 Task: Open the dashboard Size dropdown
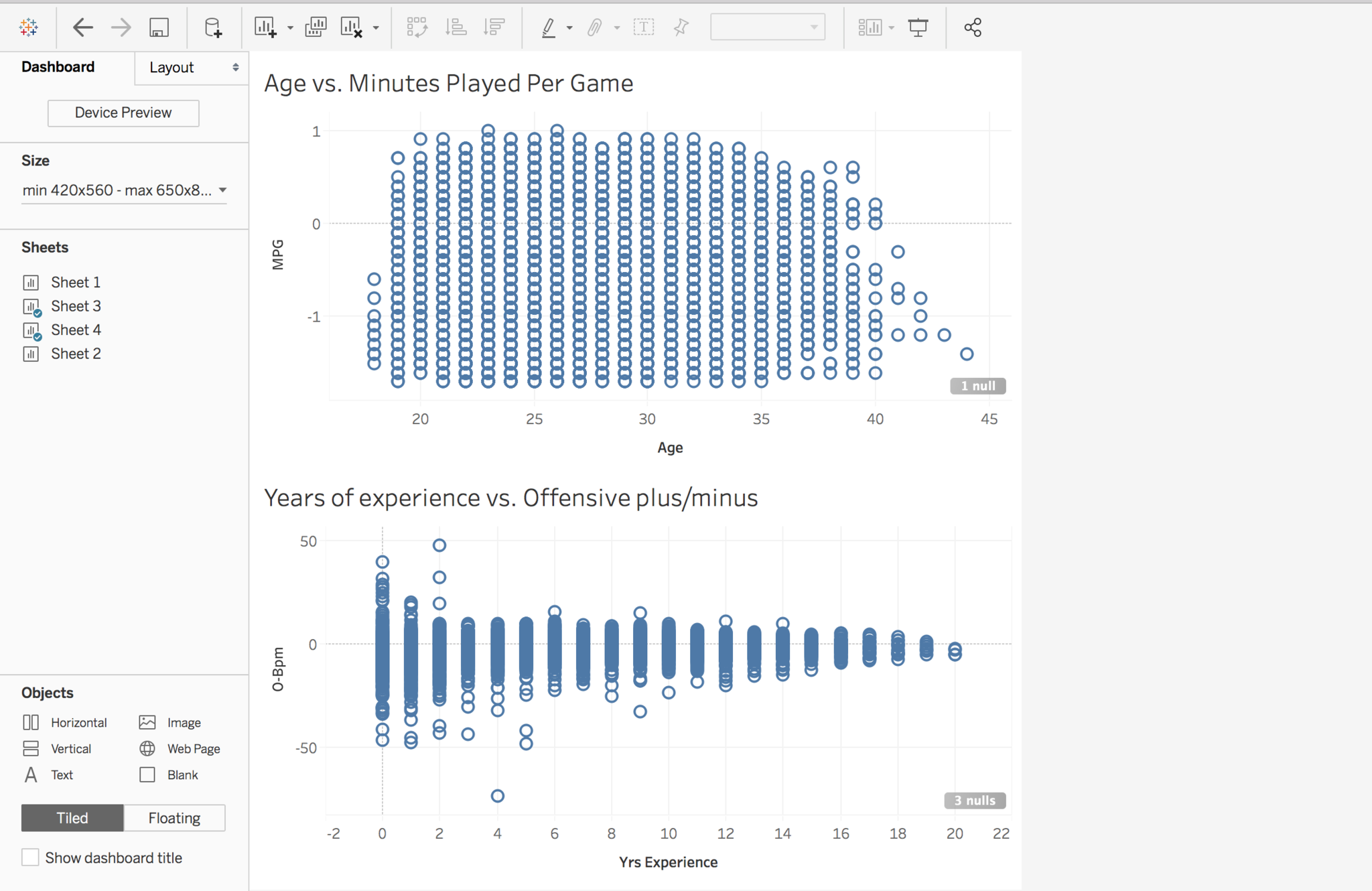(x=124, y=190)
